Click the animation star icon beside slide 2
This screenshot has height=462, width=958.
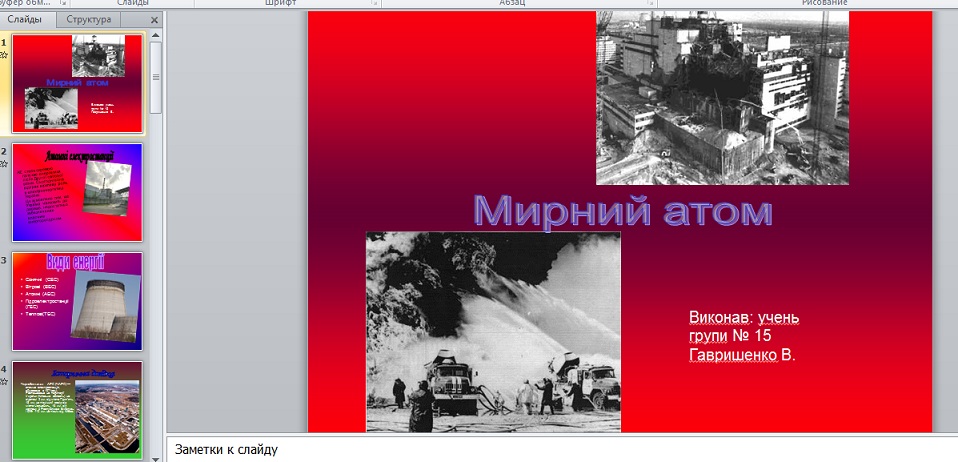tap(4, 164)
